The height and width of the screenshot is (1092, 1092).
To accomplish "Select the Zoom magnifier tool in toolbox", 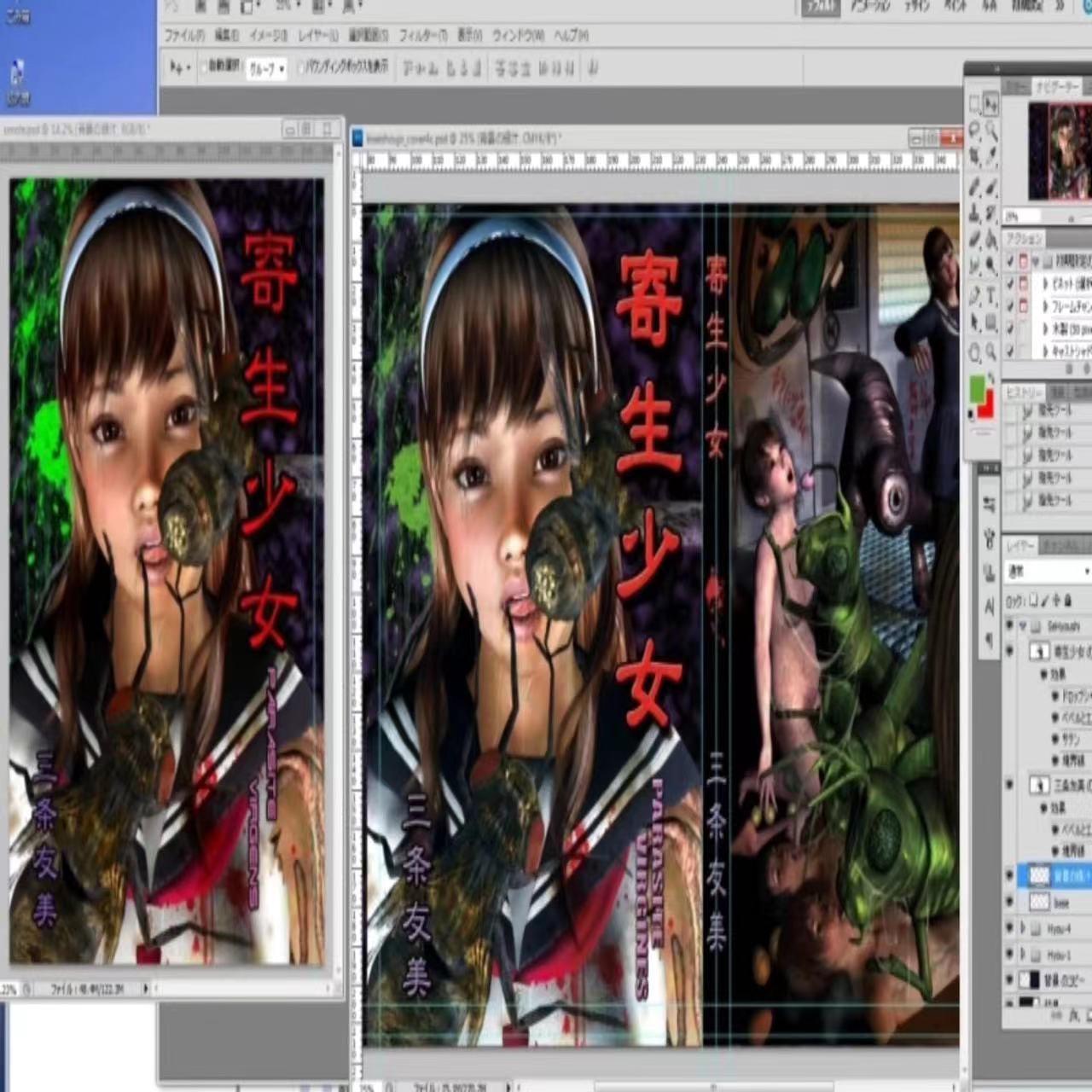I will point(991,351).
